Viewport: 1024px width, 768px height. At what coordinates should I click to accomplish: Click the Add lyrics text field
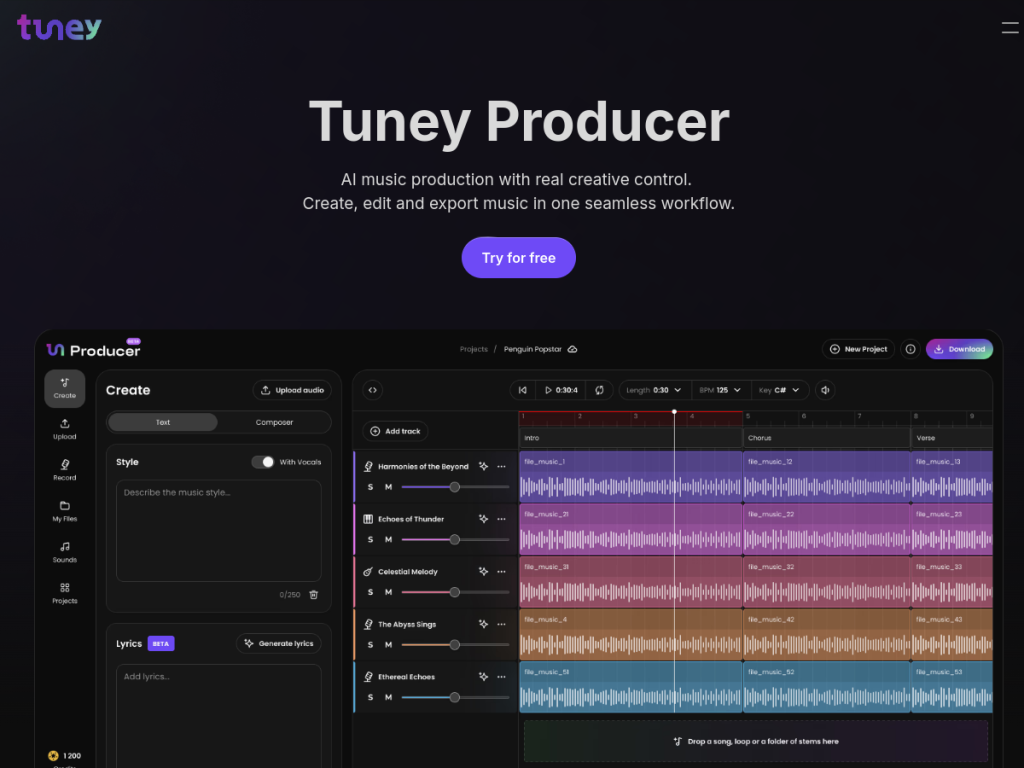(219, 716)
